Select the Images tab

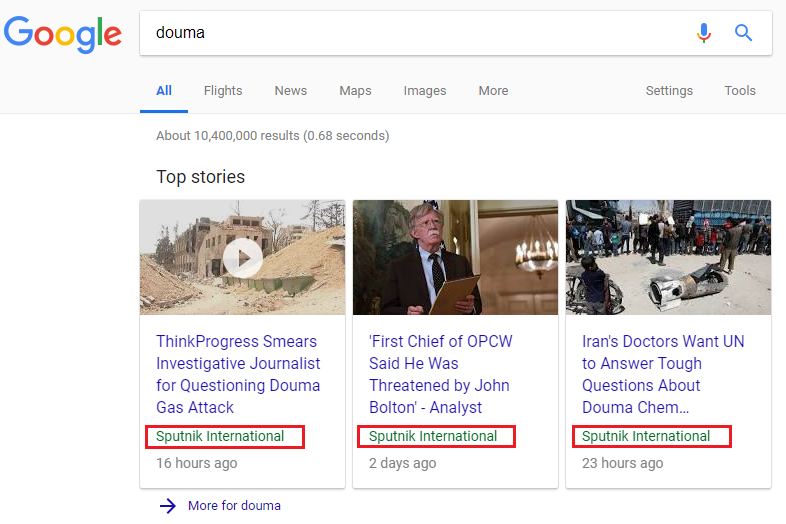425,91
